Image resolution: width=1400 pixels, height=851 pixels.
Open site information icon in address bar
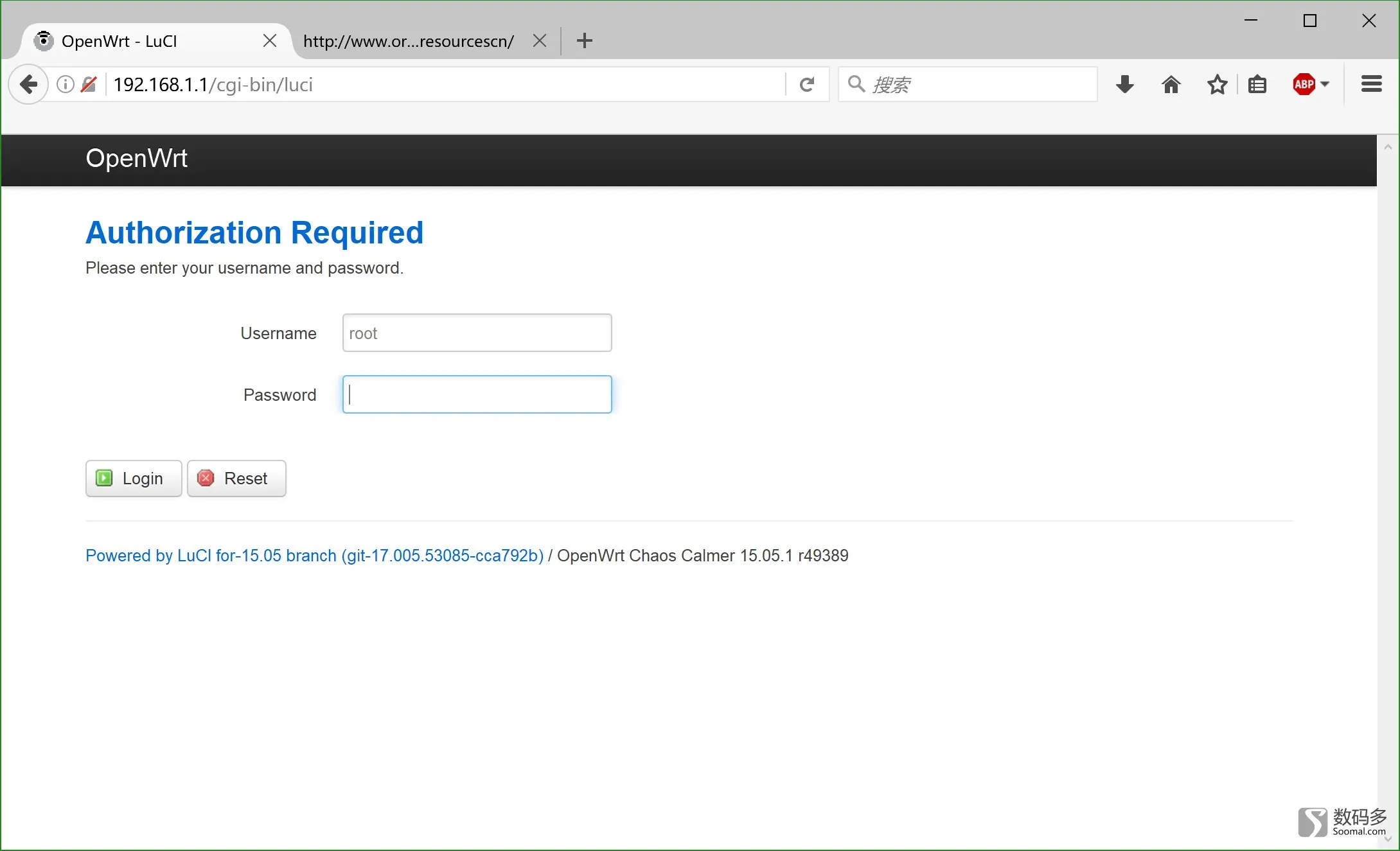pyautogui.click(x=66, y=84)
